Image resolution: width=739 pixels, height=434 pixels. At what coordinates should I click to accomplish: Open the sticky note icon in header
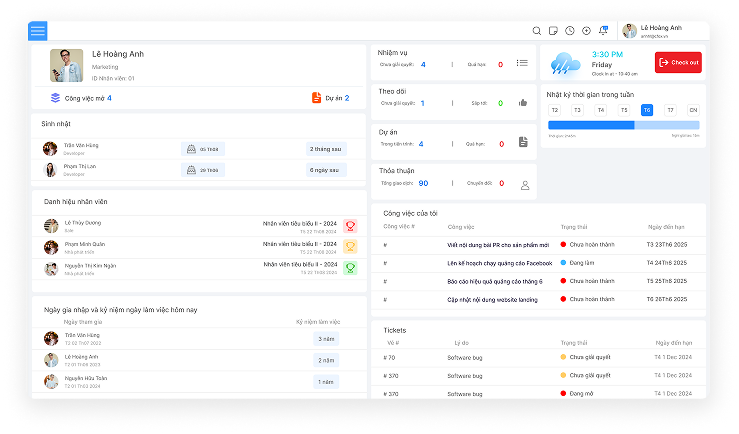[553, 31]
